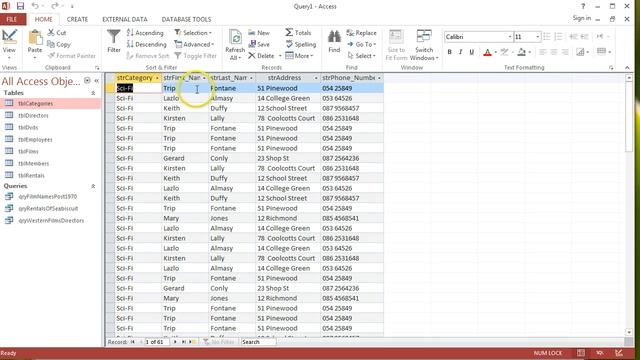Viewport: 640px width, 360px height.
Task: Switch to HOME tab
Action: coord(43,19)
